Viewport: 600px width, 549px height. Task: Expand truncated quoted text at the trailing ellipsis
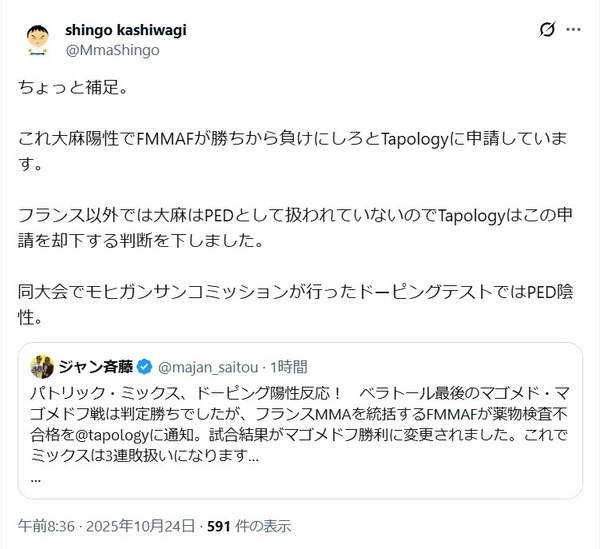[35, 479]
